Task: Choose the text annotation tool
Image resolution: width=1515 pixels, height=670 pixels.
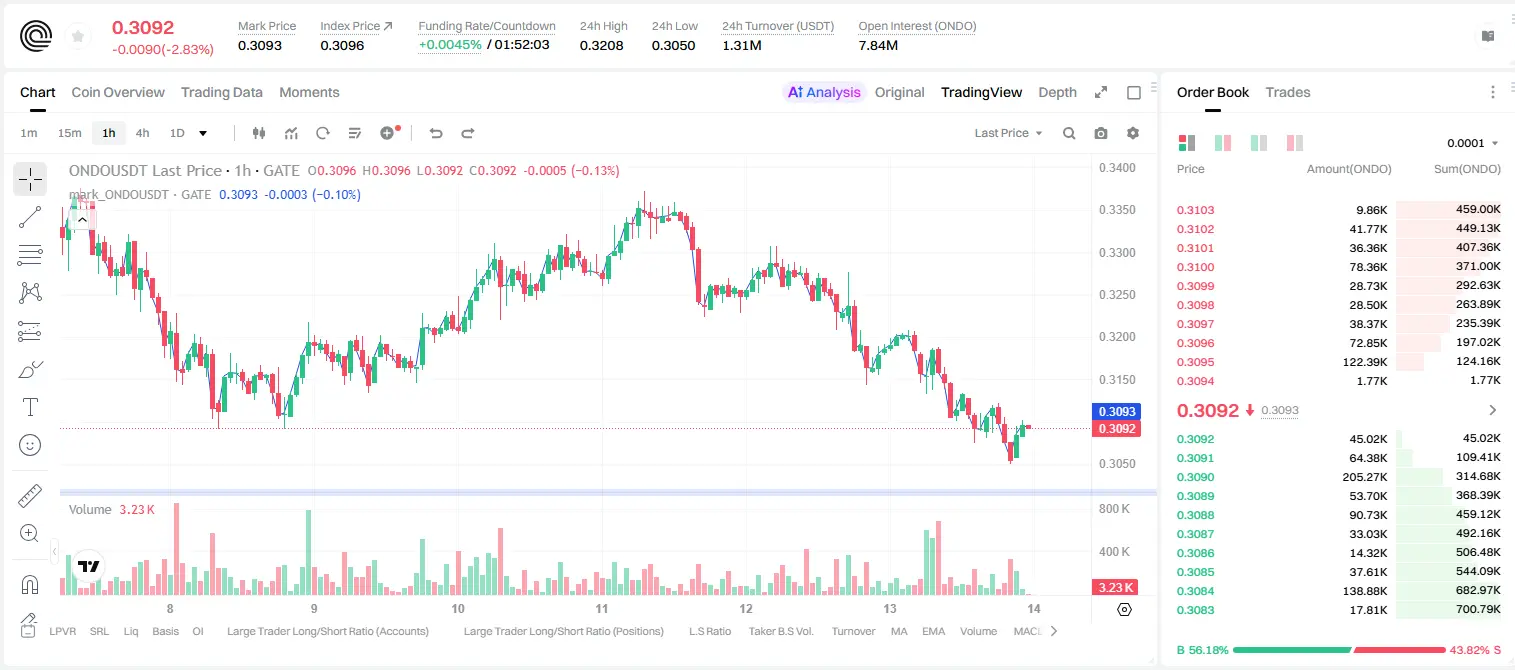Action: click(x=30, y=407)
